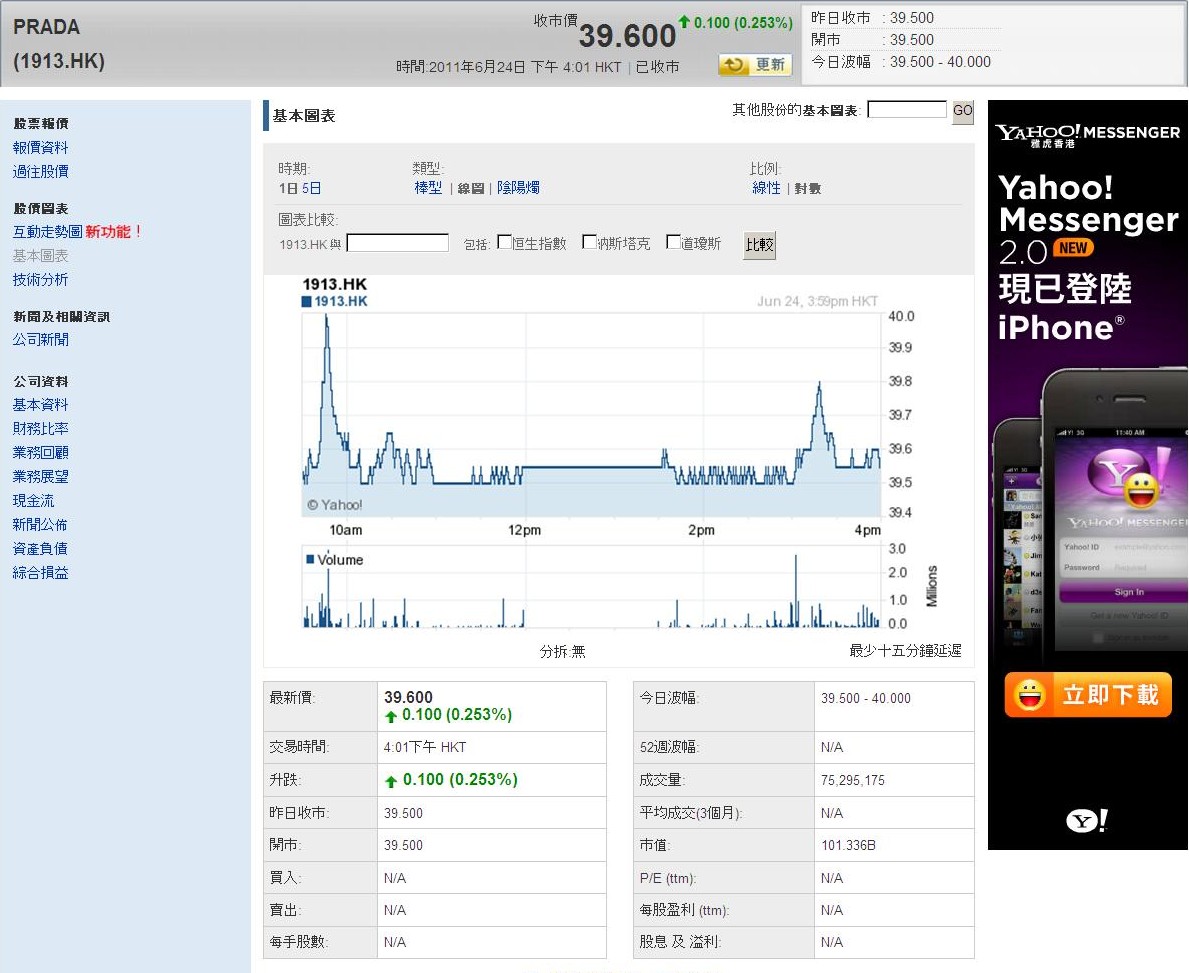Click the 市值 value 101.336B
This screenshot has height=973, width=1189.
point(848,845)
